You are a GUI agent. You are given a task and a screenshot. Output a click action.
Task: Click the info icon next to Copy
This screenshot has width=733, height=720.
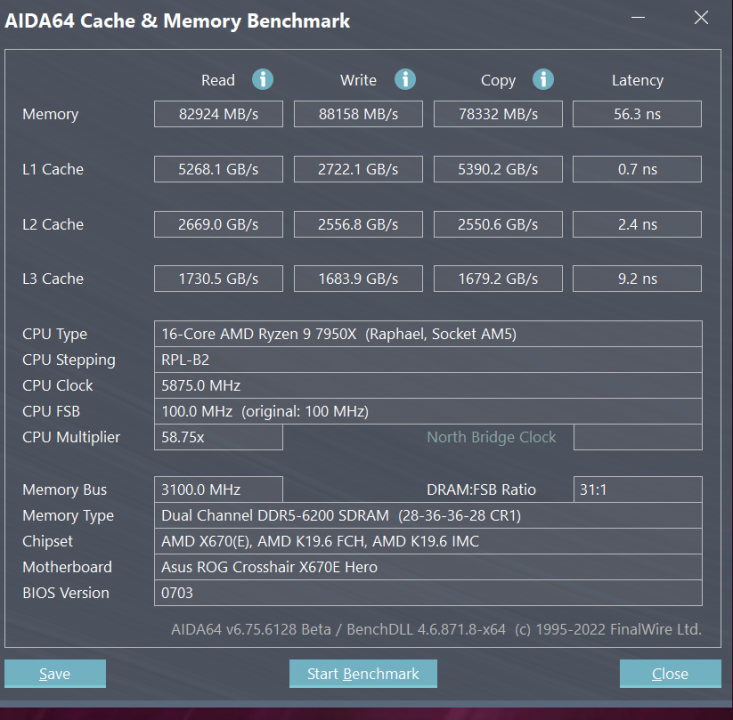pos(543,80)
